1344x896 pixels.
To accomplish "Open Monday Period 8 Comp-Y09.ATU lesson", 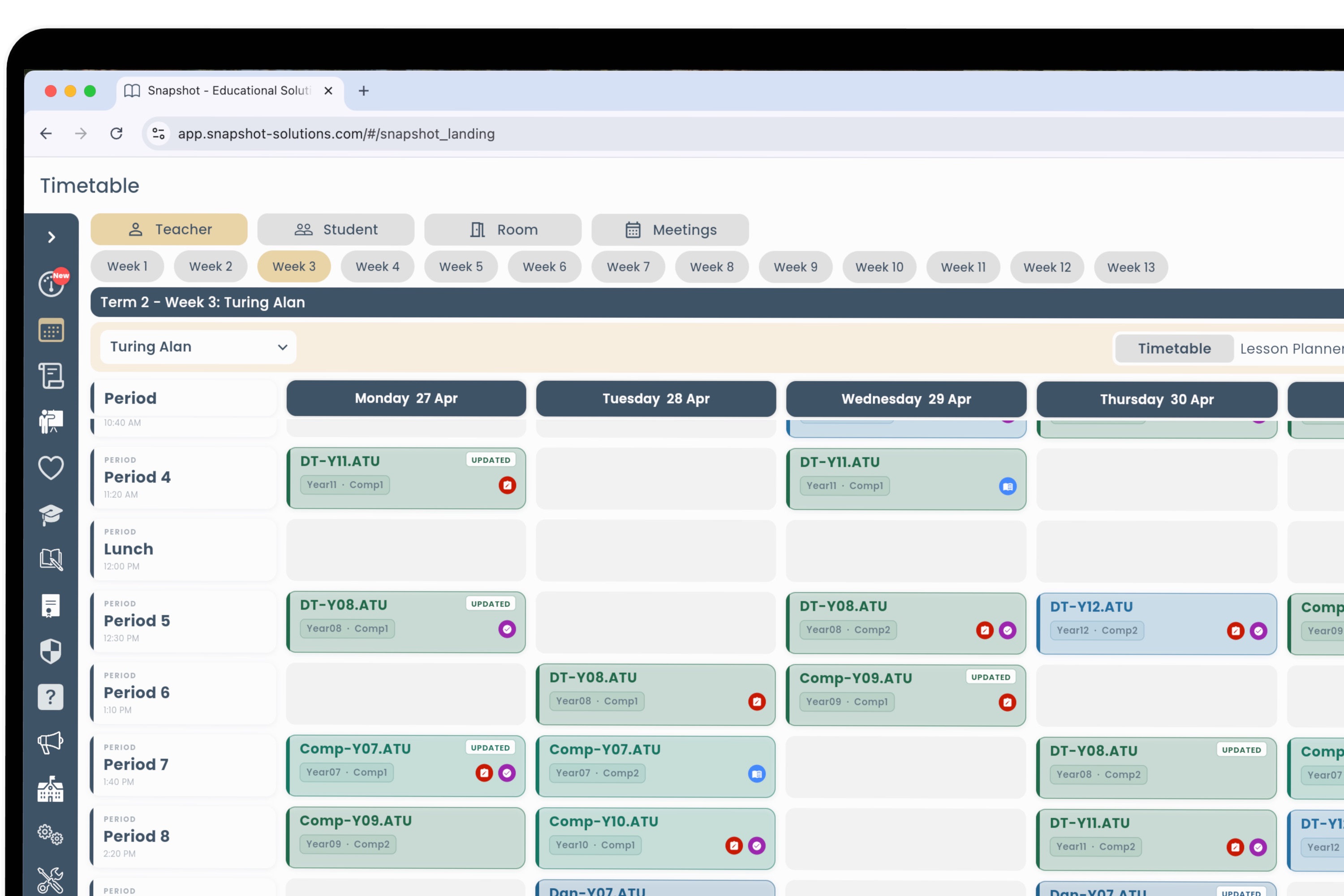I will [x=406, y=838].
